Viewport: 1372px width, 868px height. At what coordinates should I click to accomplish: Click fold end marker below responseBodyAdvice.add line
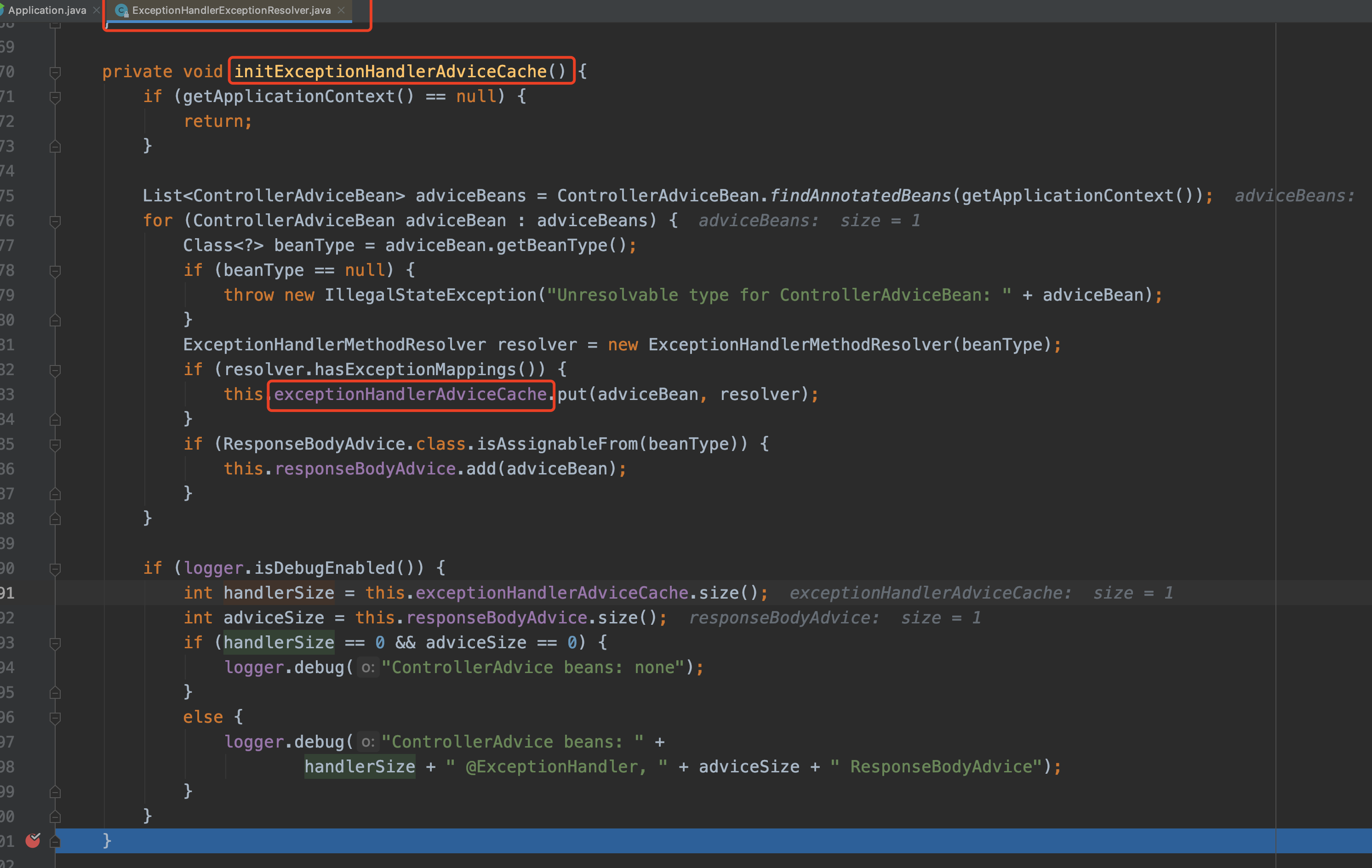[x=55, y=494]
